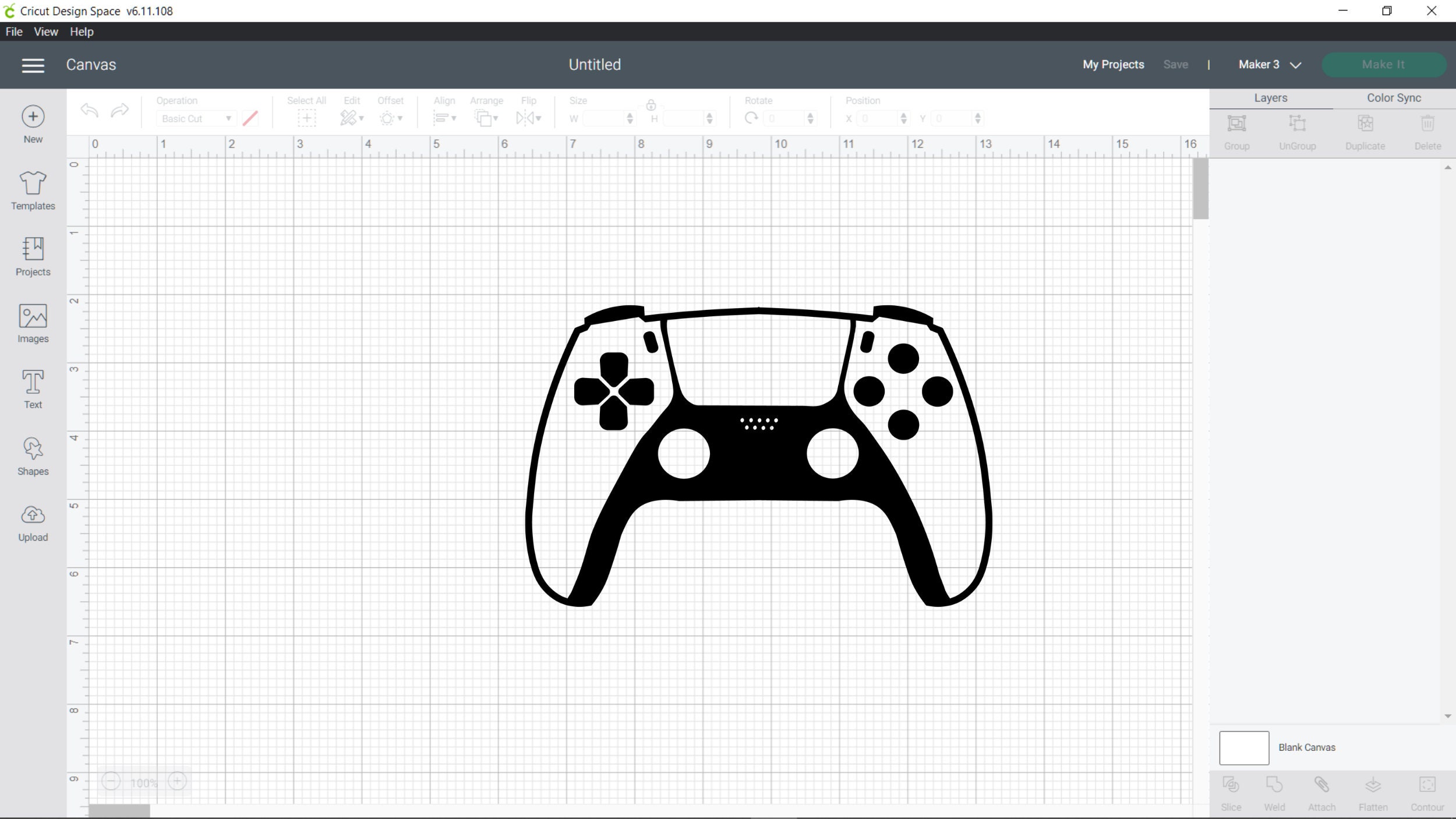Browse Images from the sidebar

tap(33, 324)
